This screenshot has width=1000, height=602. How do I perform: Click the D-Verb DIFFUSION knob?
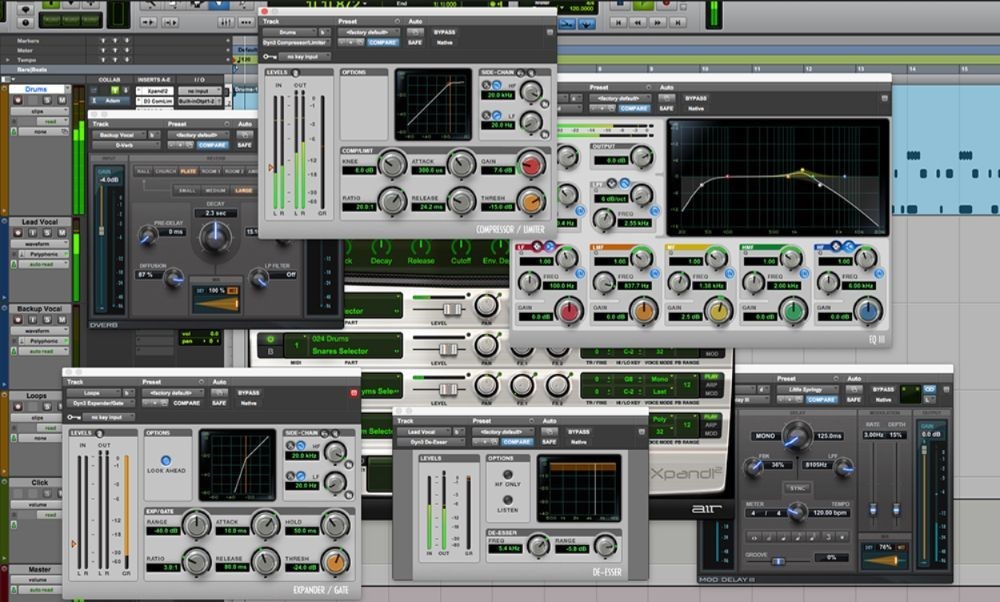173,277
